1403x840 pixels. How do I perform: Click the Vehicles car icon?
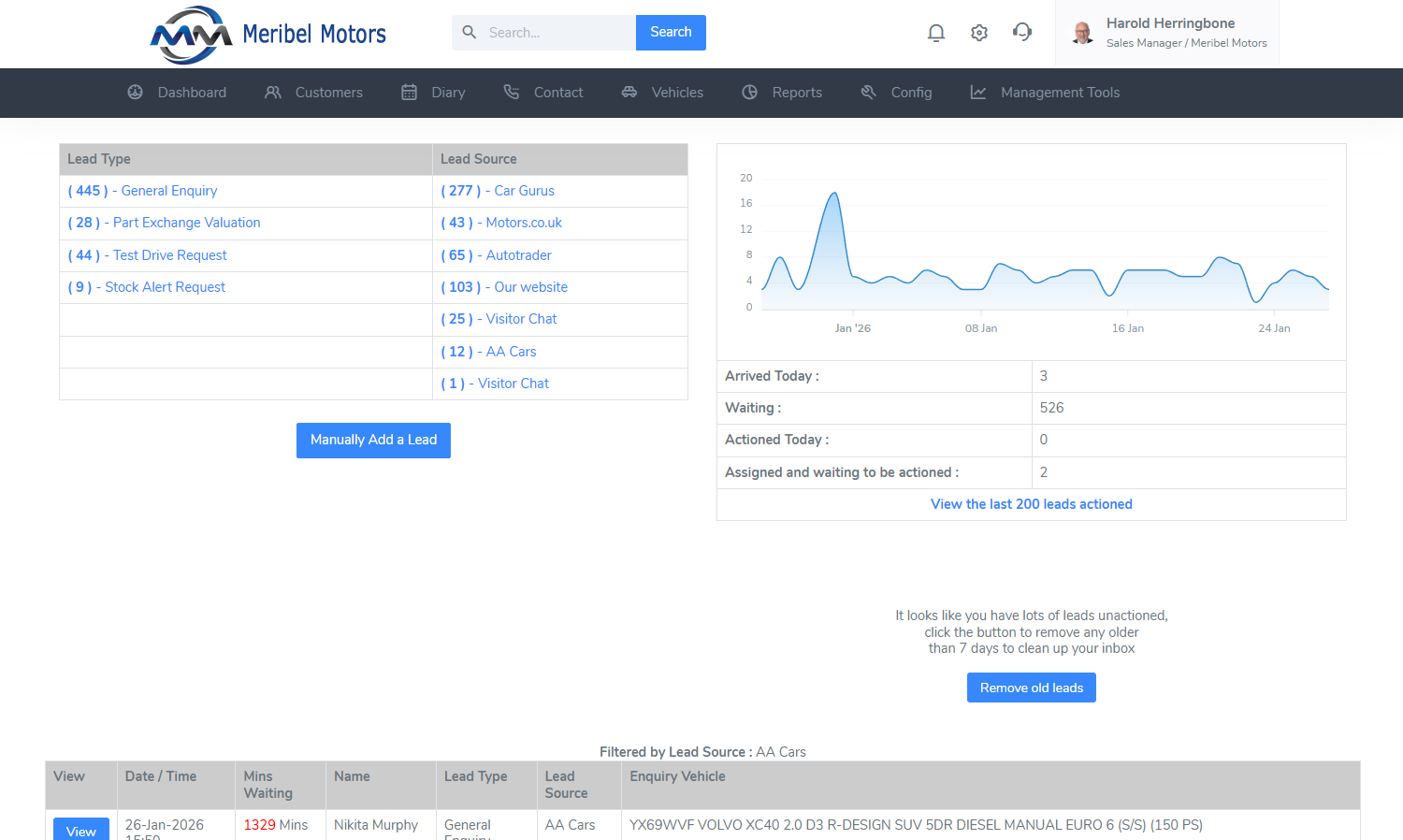[x=629, y=93]
